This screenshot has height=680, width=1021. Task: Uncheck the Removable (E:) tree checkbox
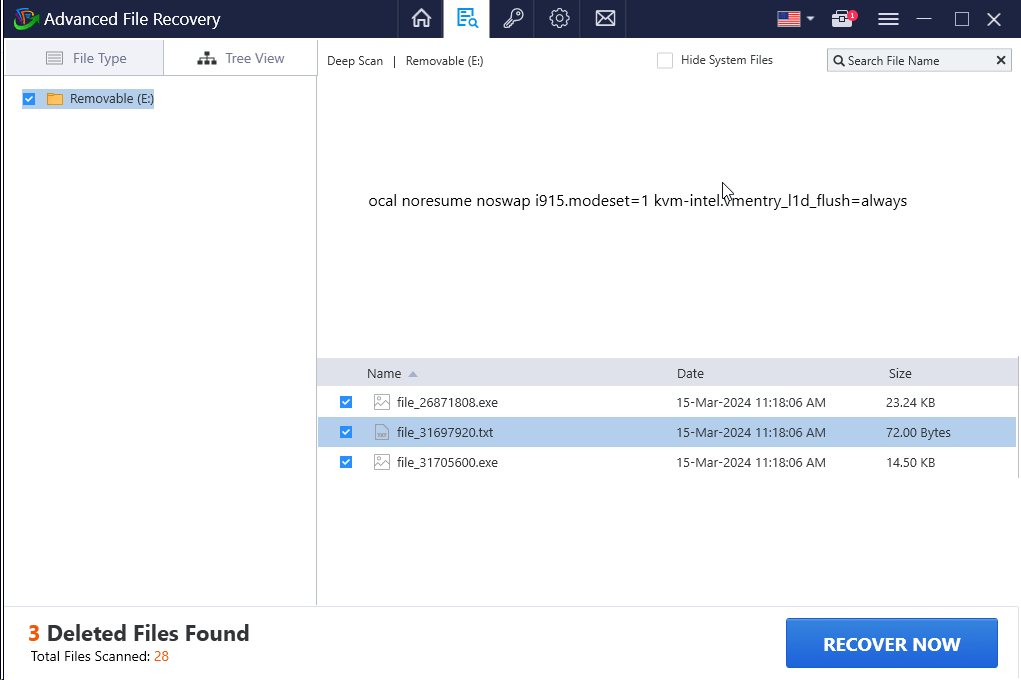pos(29,99)
